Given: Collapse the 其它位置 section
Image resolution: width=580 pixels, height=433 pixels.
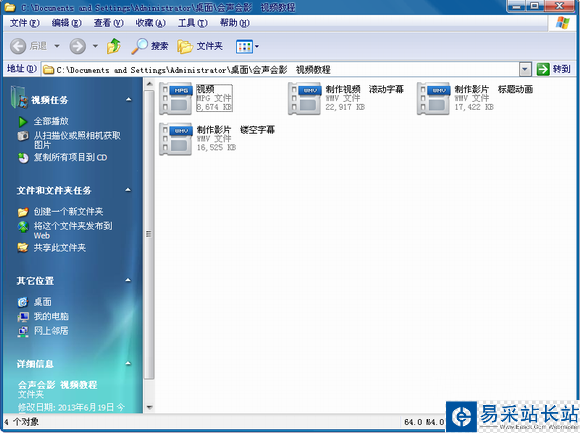Looking at the screenshot, I should [128, 280].
